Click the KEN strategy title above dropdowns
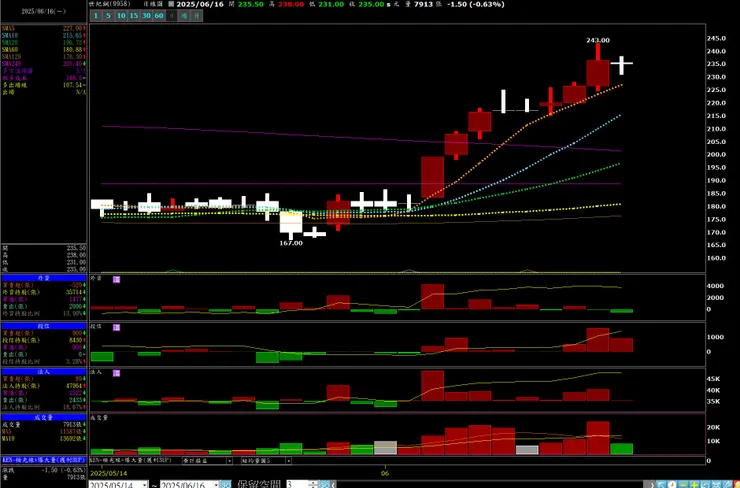The width and height of the screenshot is (740, 488). point(130,460)
